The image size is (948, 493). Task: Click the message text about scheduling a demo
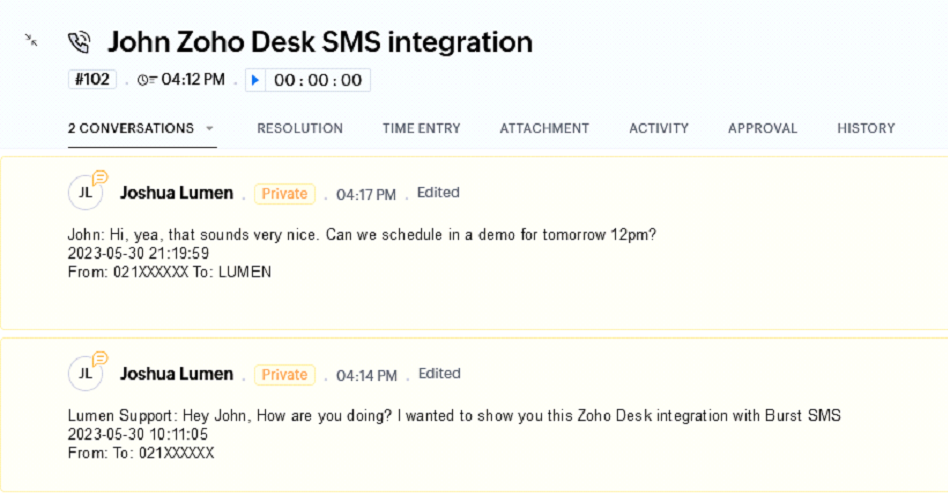click(x=362, y=235)
